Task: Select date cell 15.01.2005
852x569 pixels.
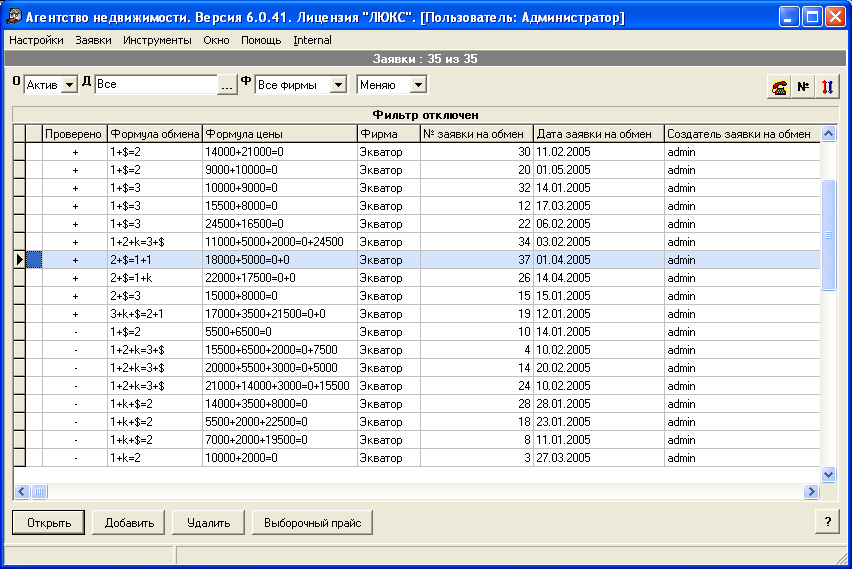Action: [x=599, y=296]
